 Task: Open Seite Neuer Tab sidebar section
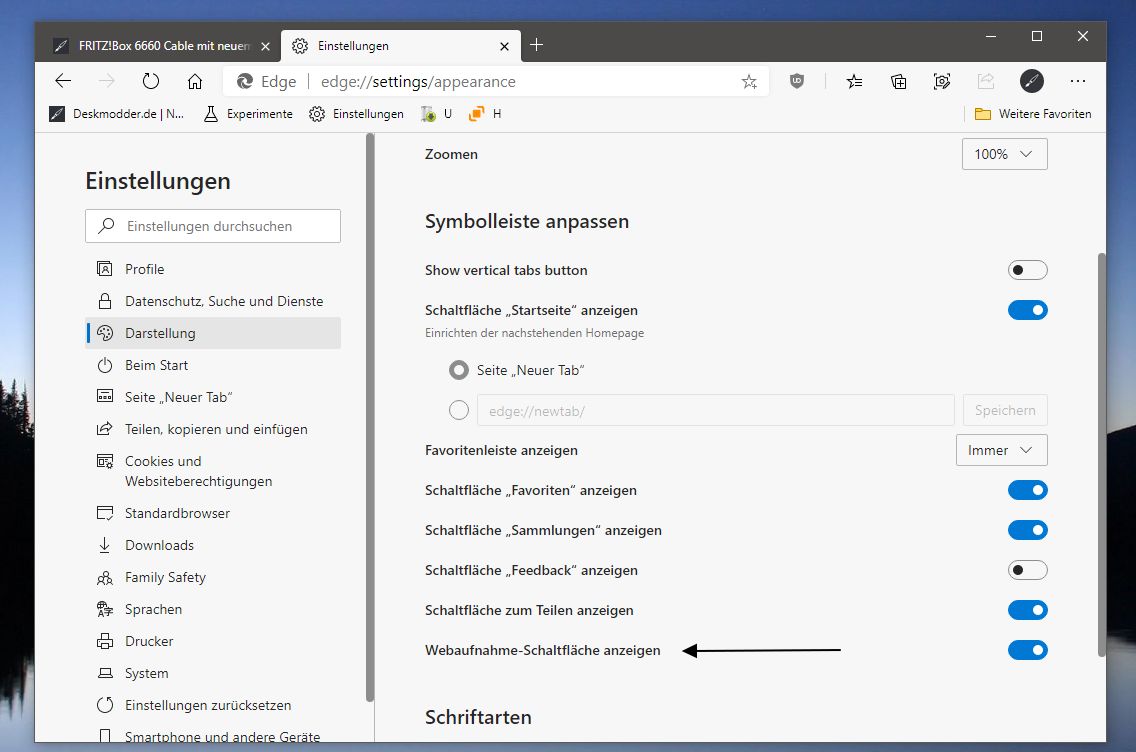pos(213,397)
